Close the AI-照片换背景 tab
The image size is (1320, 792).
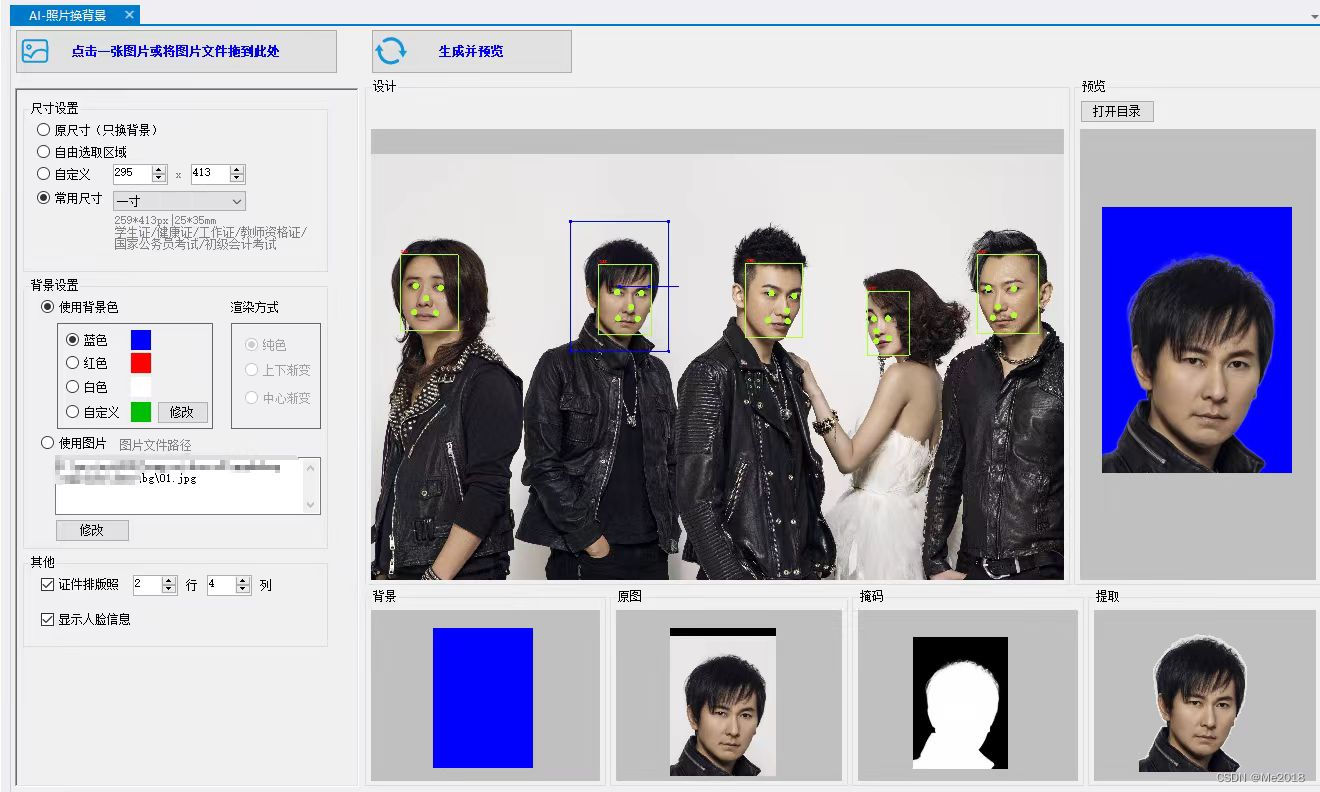coord(130,15)
